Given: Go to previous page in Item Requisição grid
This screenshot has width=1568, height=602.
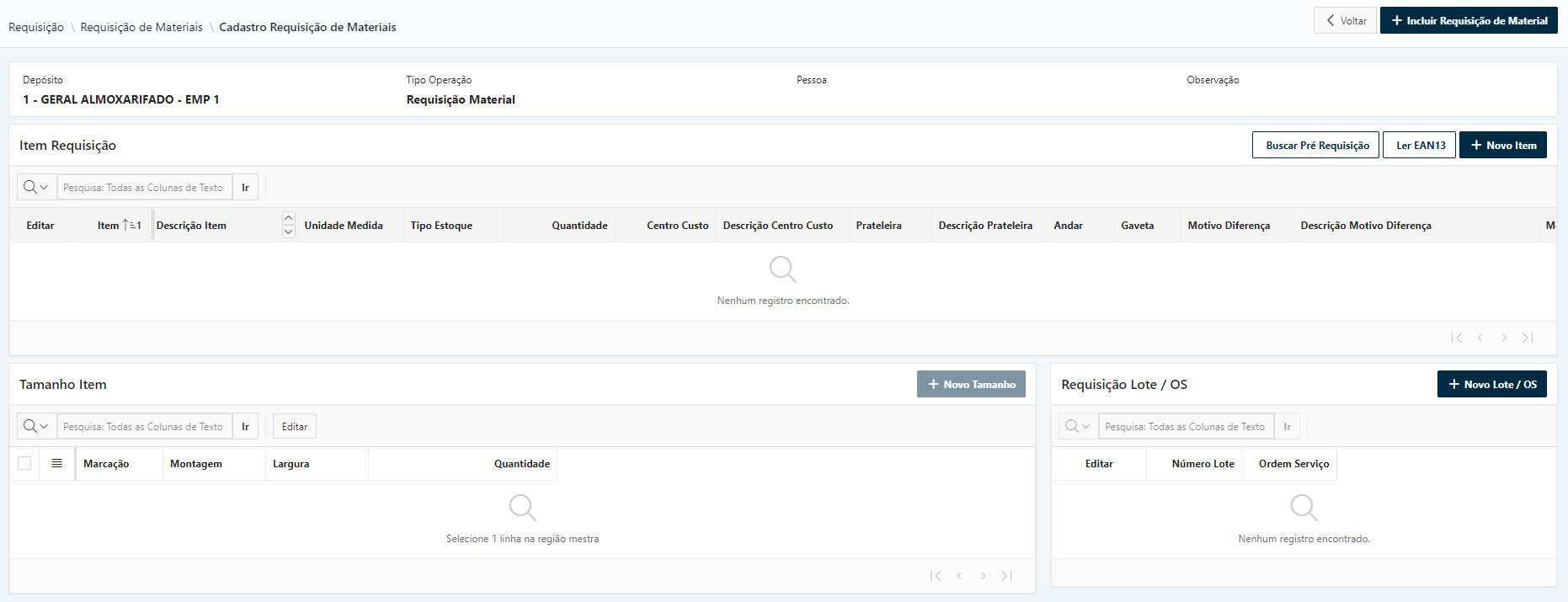Looking at the screenshot, I should tap(1480, 338).
